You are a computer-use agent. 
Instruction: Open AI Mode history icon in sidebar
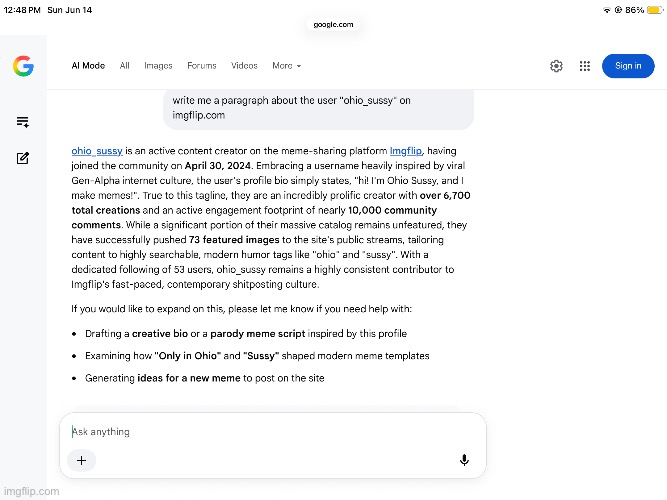pos(23,122)
